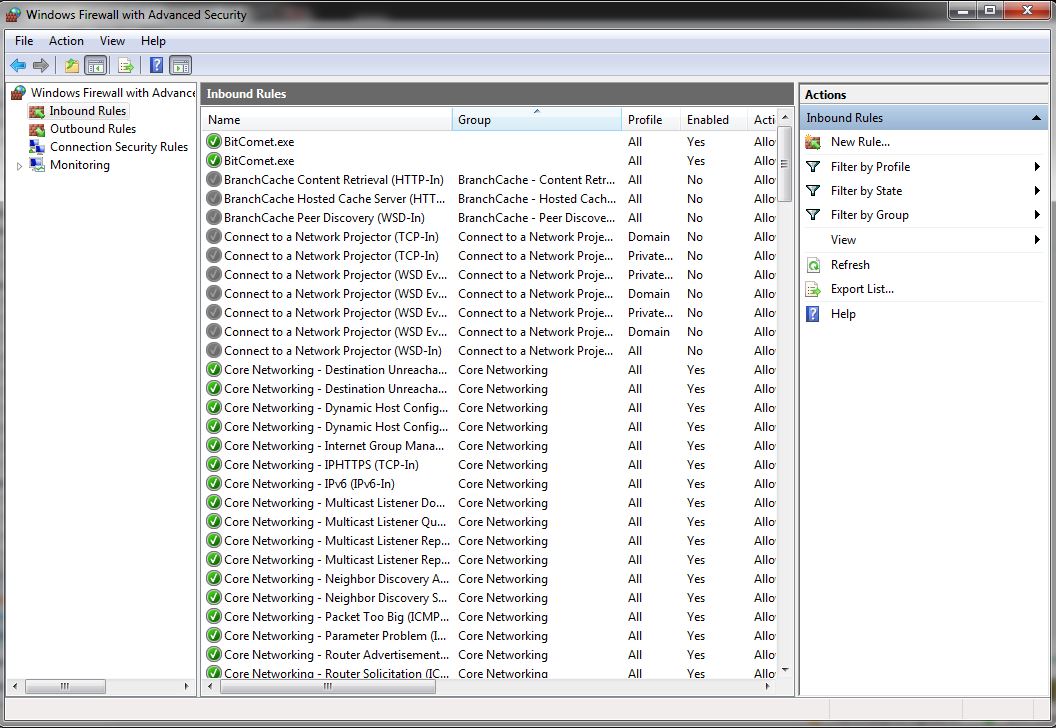Click the rules list horizontal scrollbar thumb
This screenshot has width=1056, height=728.
328,686
